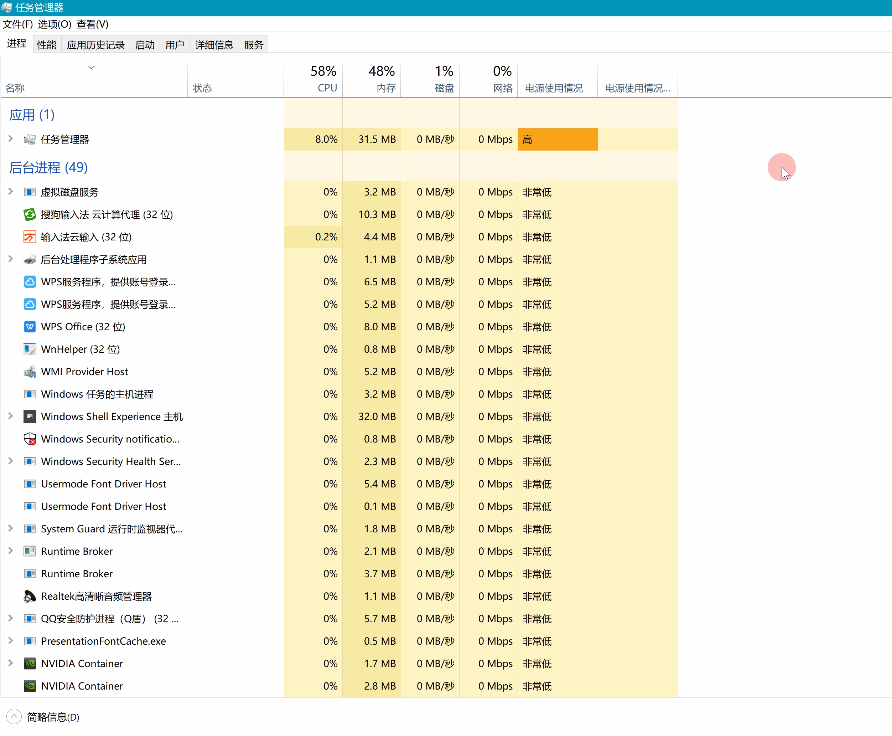
Task: Click the 任务管理器 process icon
Action: 30,139
